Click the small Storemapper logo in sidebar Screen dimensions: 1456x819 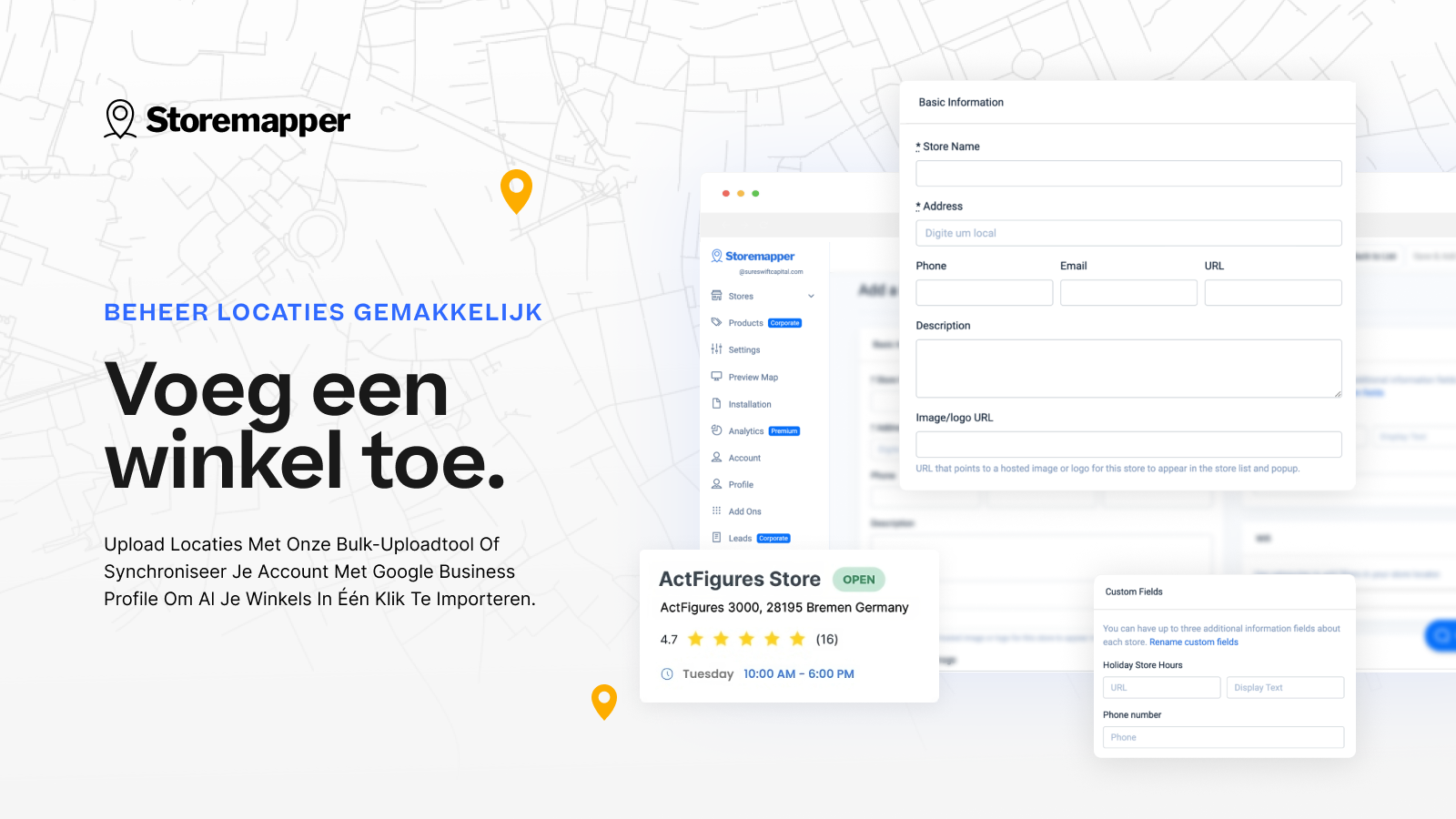click(x=753, y=257)
